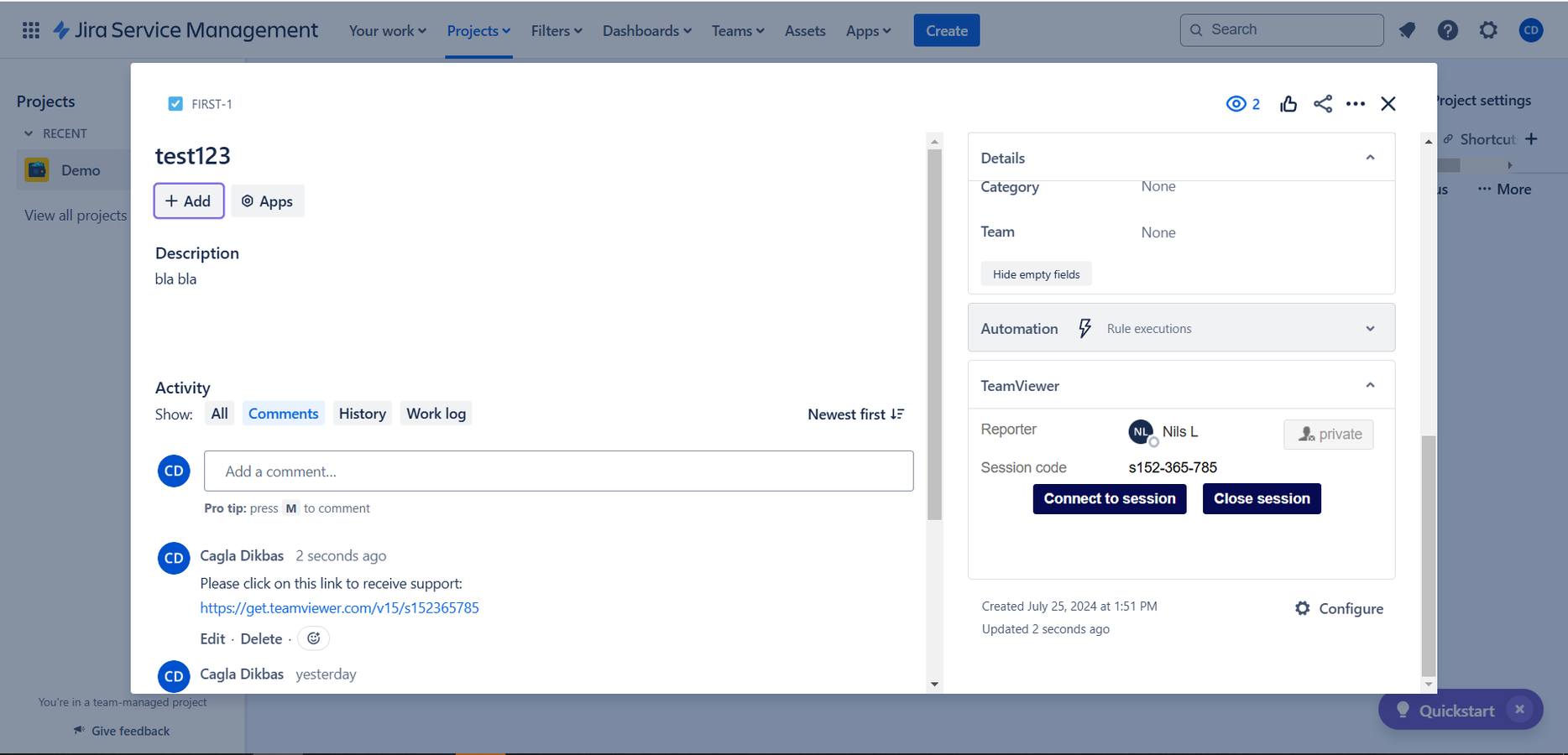Click Close session button
Viewport: 1568px width, 755px height.
1262,499
